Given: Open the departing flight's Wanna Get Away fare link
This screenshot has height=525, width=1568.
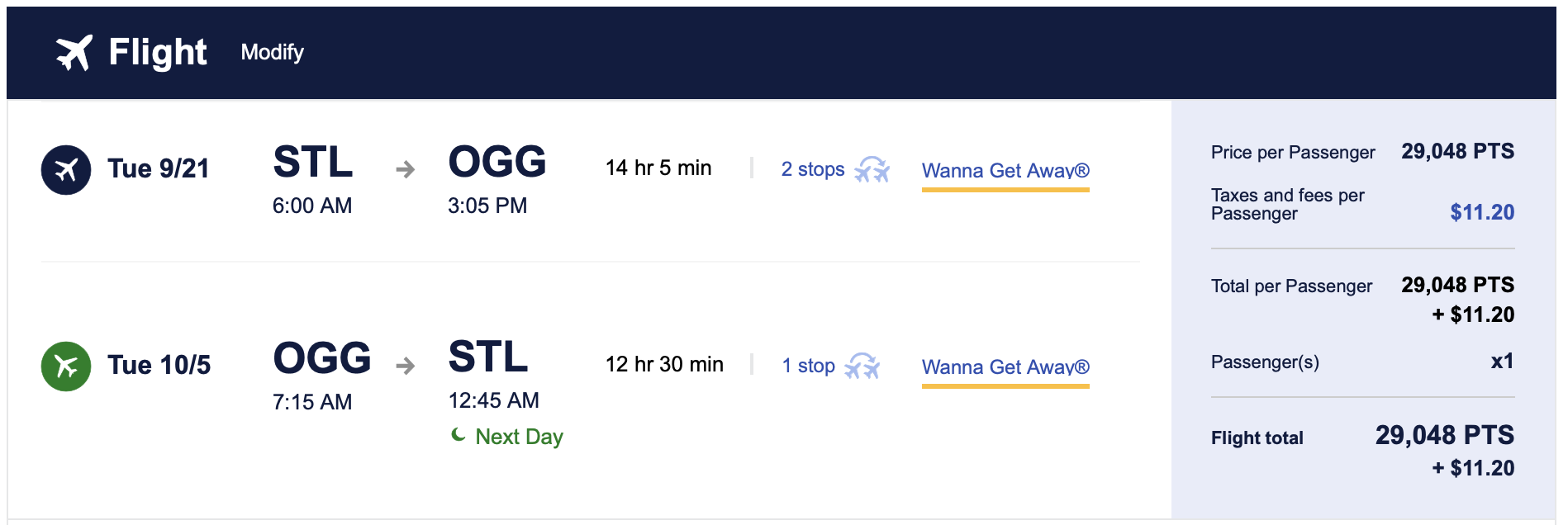Looking at the screenshot, I should [1005, 171].
